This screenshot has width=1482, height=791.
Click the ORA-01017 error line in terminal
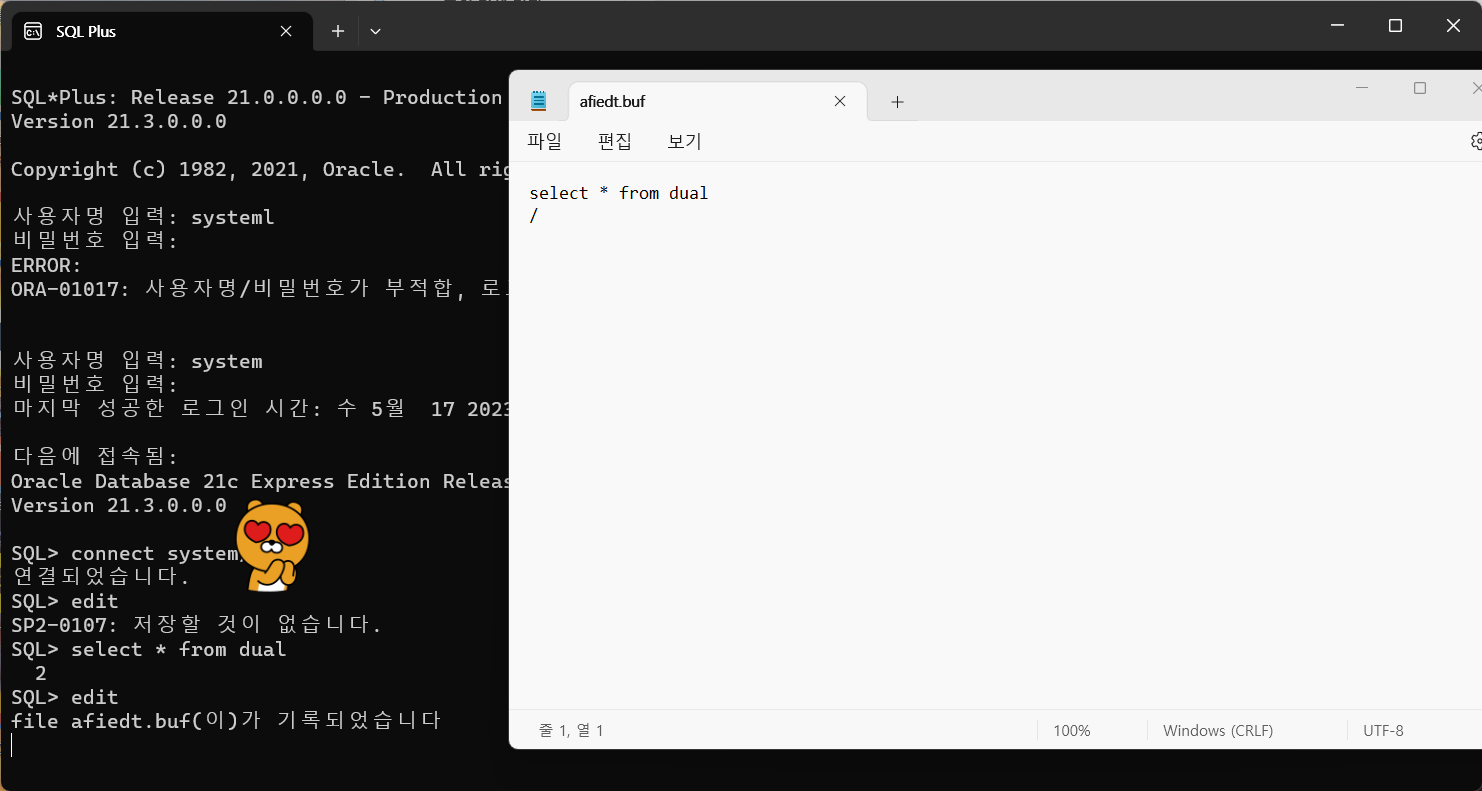(260, 289)
